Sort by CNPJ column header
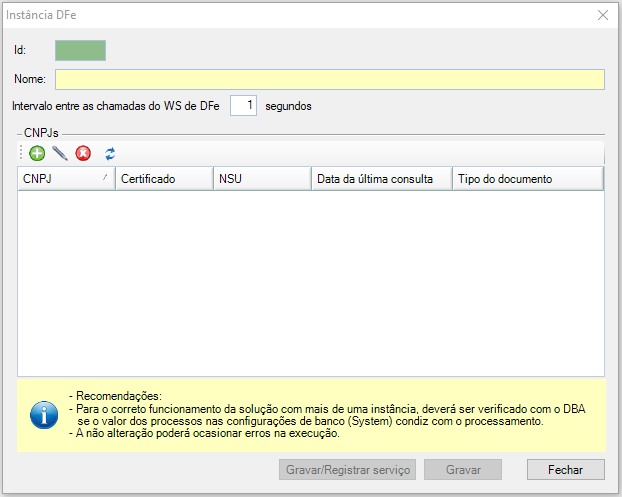The height and width of the screenshot is (497, 622). (66, 179)
